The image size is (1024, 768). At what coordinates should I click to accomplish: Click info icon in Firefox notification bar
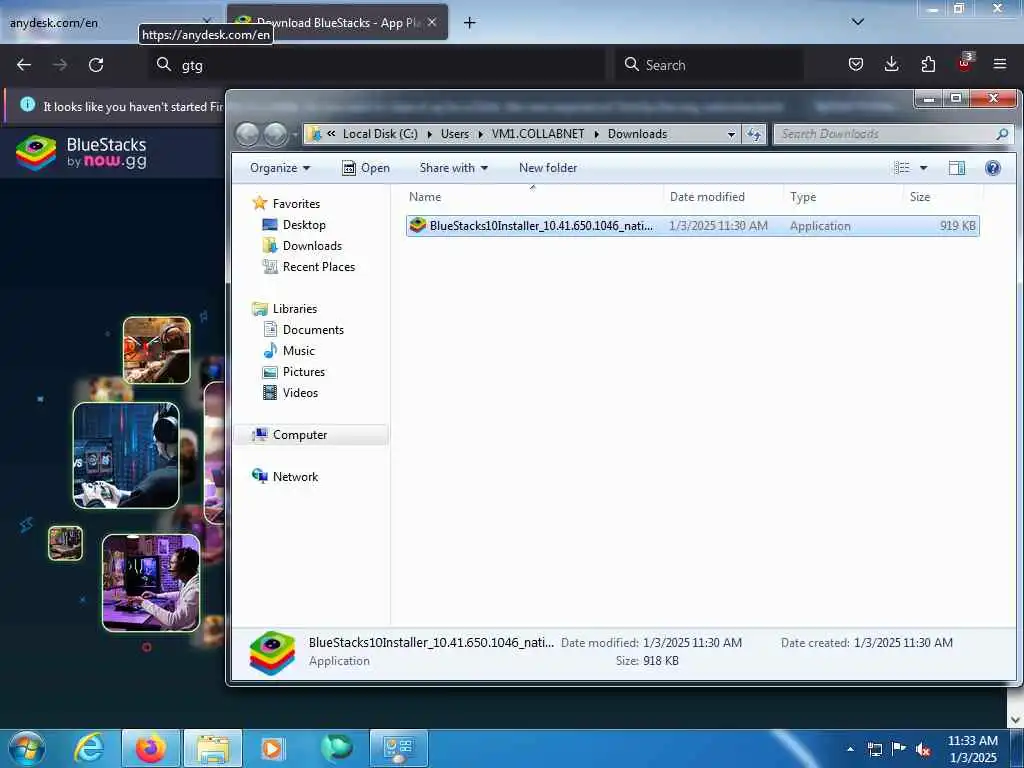point(27,104)
